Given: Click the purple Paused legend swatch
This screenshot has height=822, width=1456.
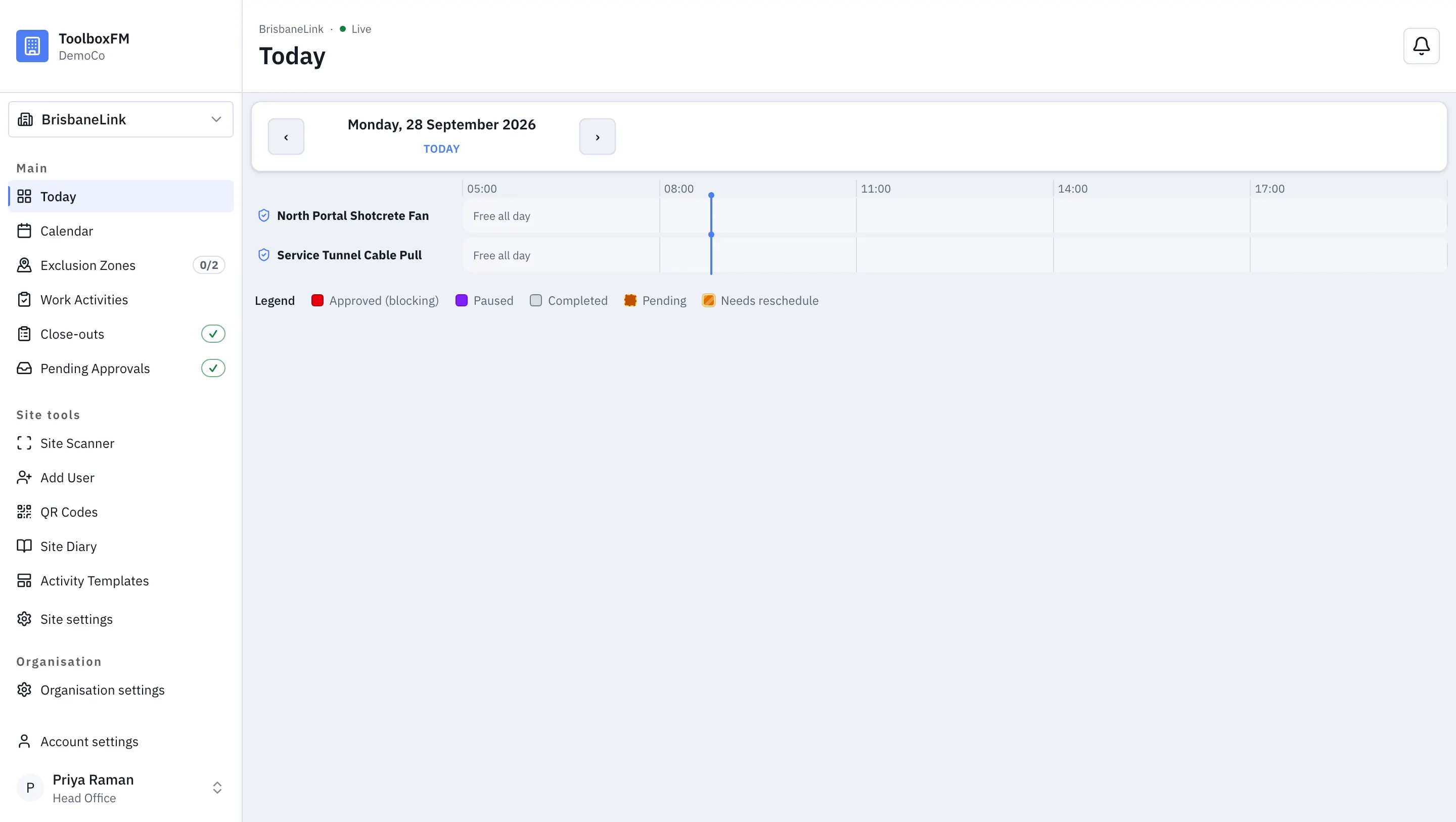Looking at the screenshot, I should coord(462,300).
